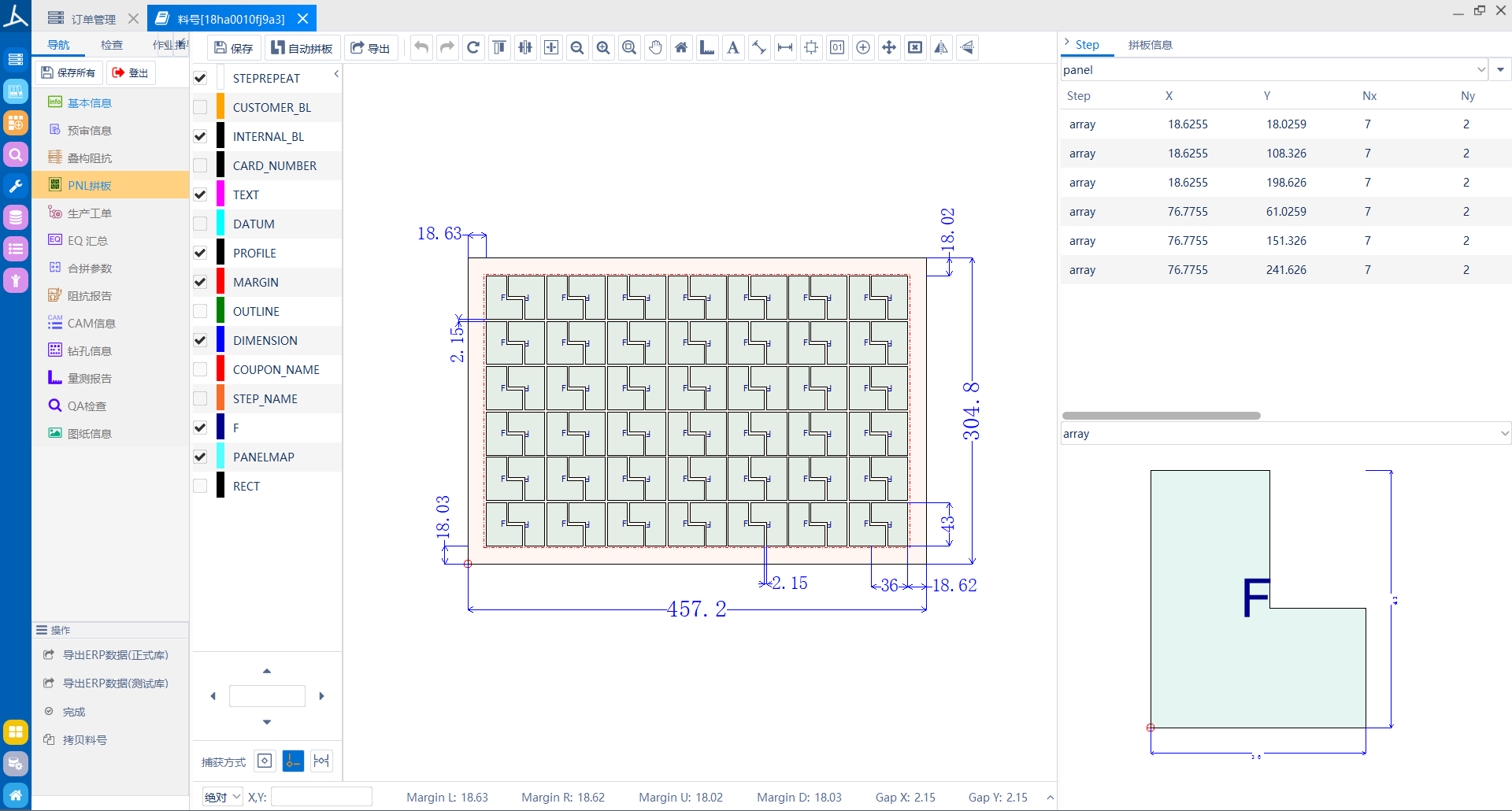Click the center distribute toolbar icon
Viewport: 1512px width, 811px height.
click(525, 48)
